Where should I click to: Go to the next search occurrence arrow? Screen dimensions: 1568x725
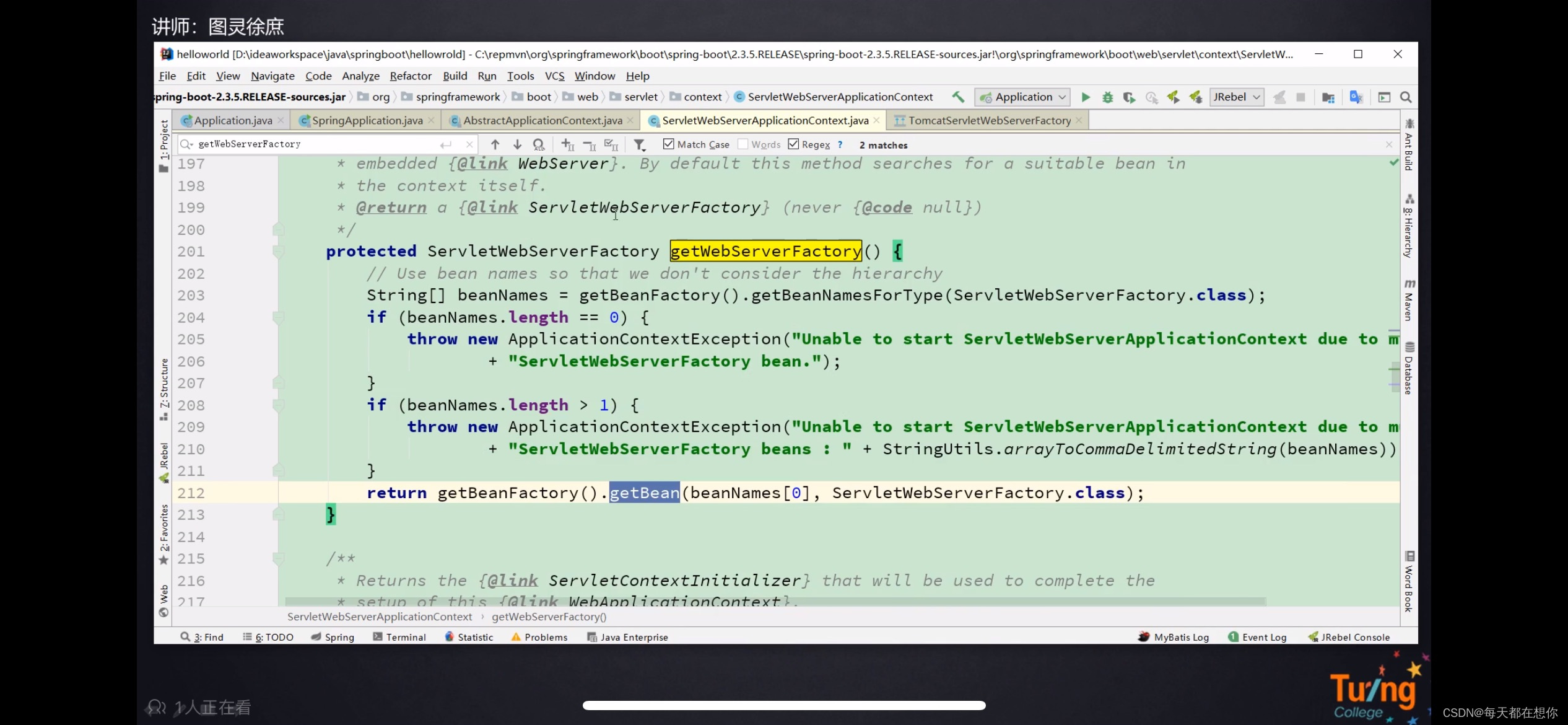click(517, 144)
